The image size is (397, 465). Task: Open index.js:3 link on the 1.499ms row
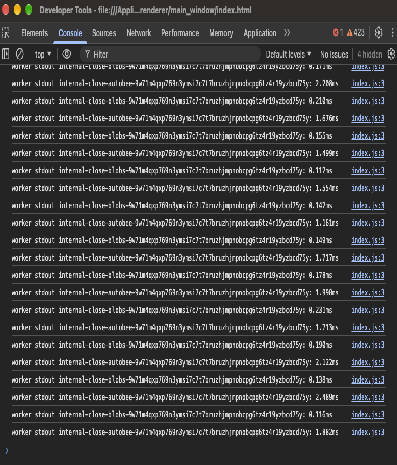tap(368, 153)
